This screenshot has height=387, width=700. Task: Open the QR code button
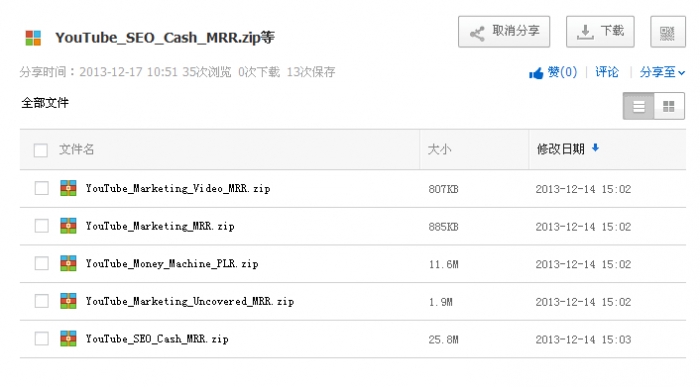point(667,32)
